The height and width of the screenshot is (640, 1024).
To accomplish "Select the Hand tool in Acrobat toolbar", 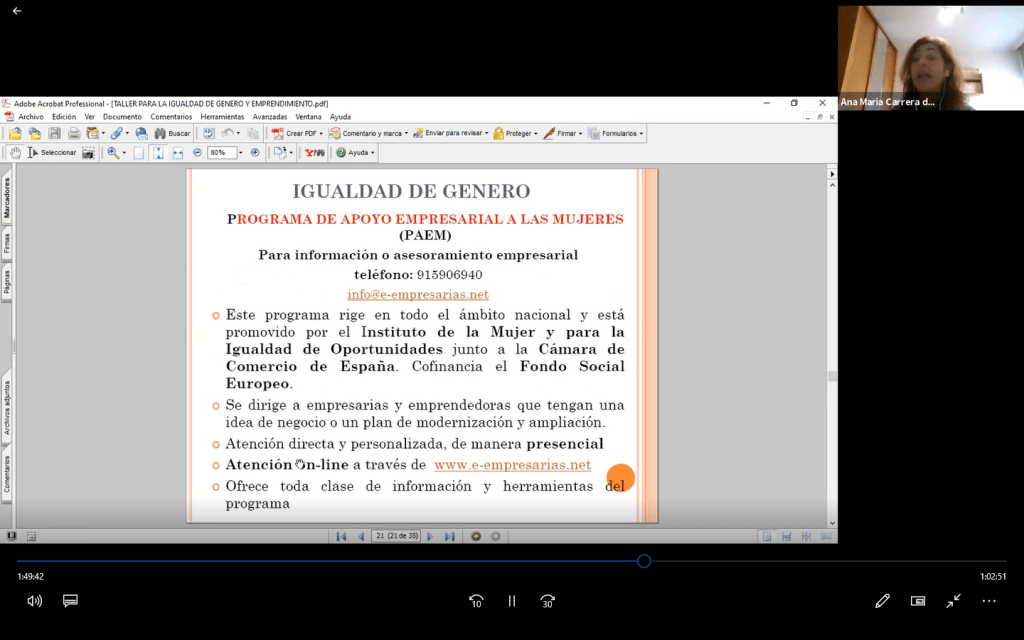I will point(14,153).
